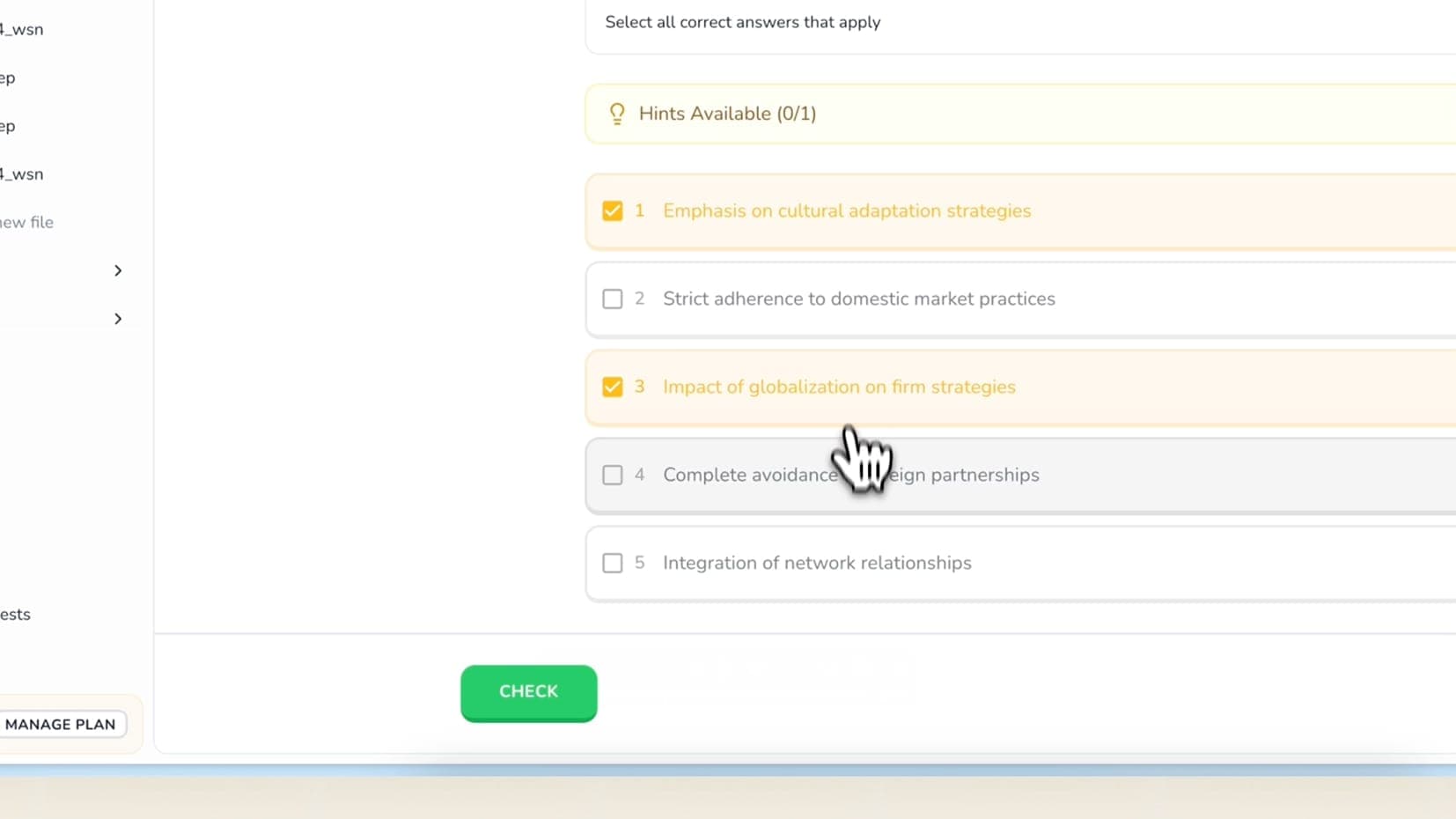1456x819 pixels.
Task: Uncheck answer 1 about cultural adaptation strategies
Action: pos(613,210)
